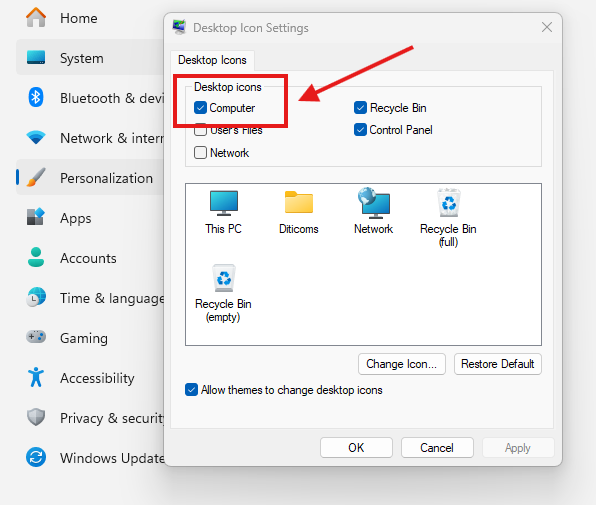Click the grayed-out Apply button
The width and height of the screenshot is (596, 505).
point(518,448)
